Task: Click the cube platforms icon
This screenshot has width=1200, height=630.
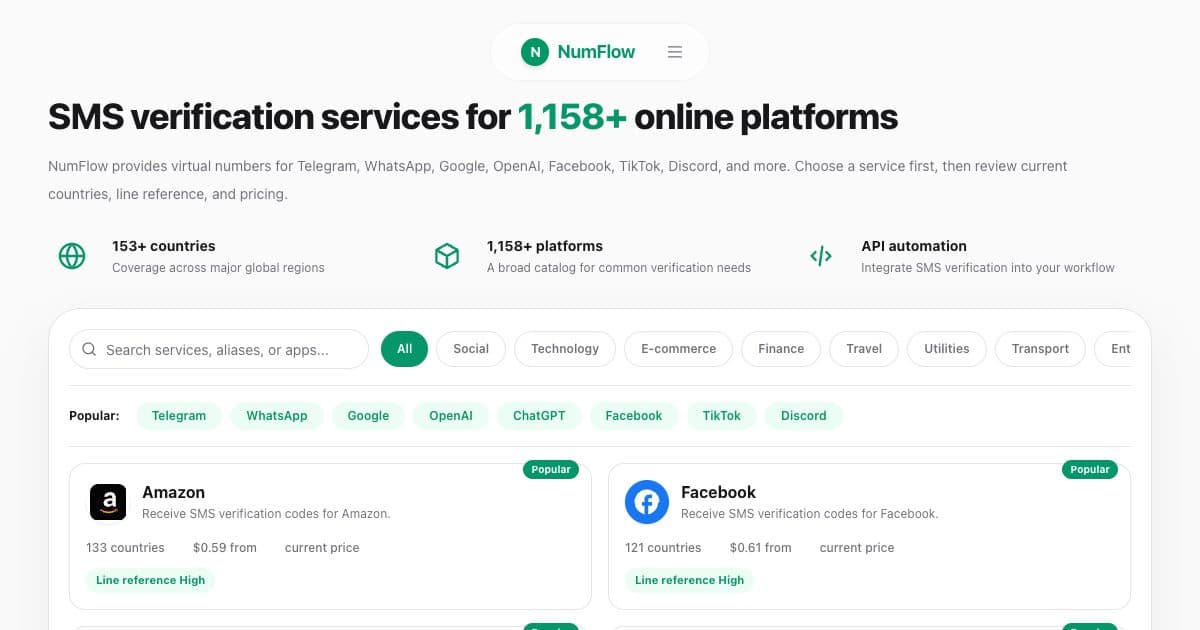Action: point(447,256)
